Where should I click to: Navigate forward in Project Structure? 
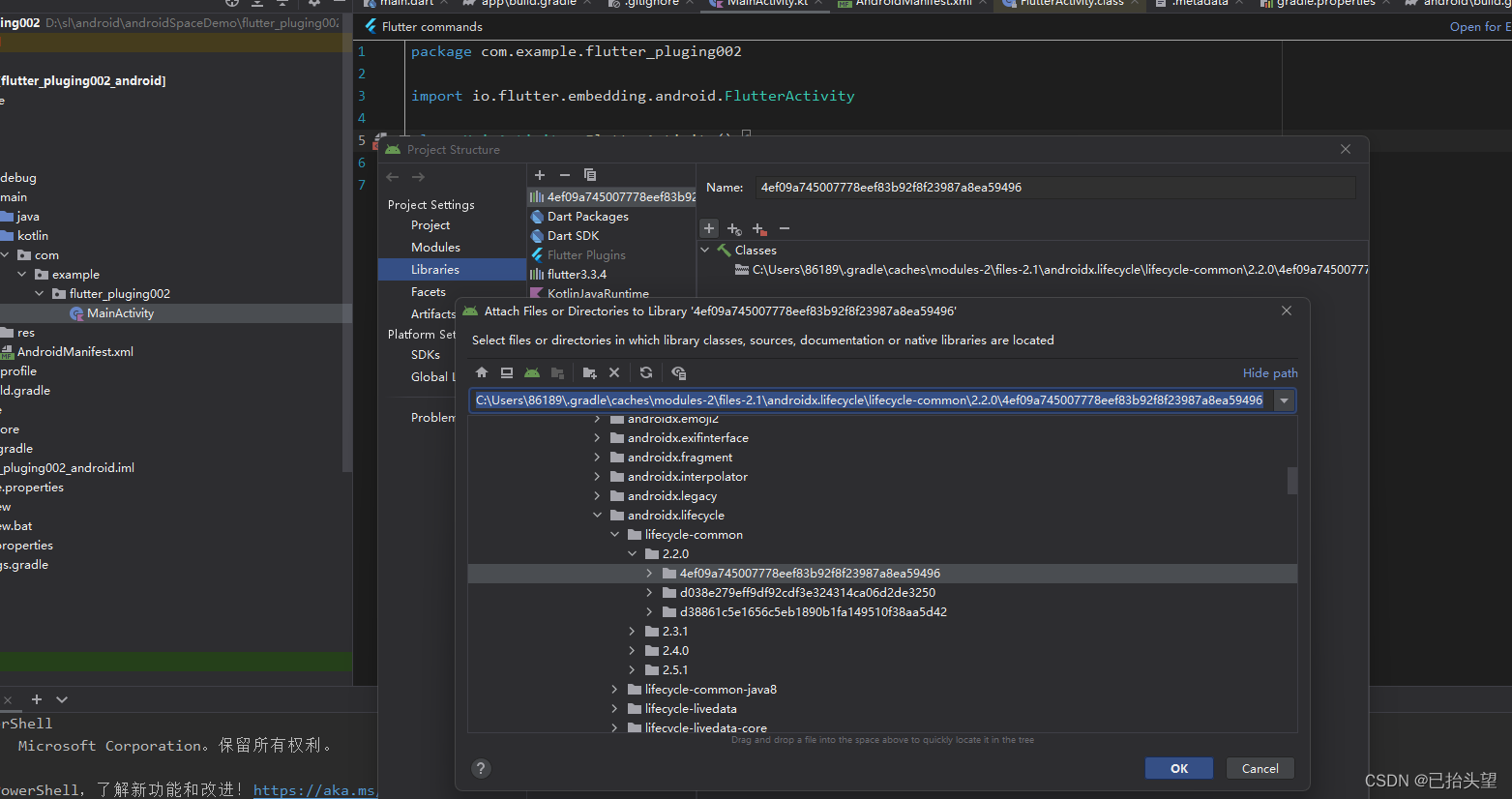[418, 177]
